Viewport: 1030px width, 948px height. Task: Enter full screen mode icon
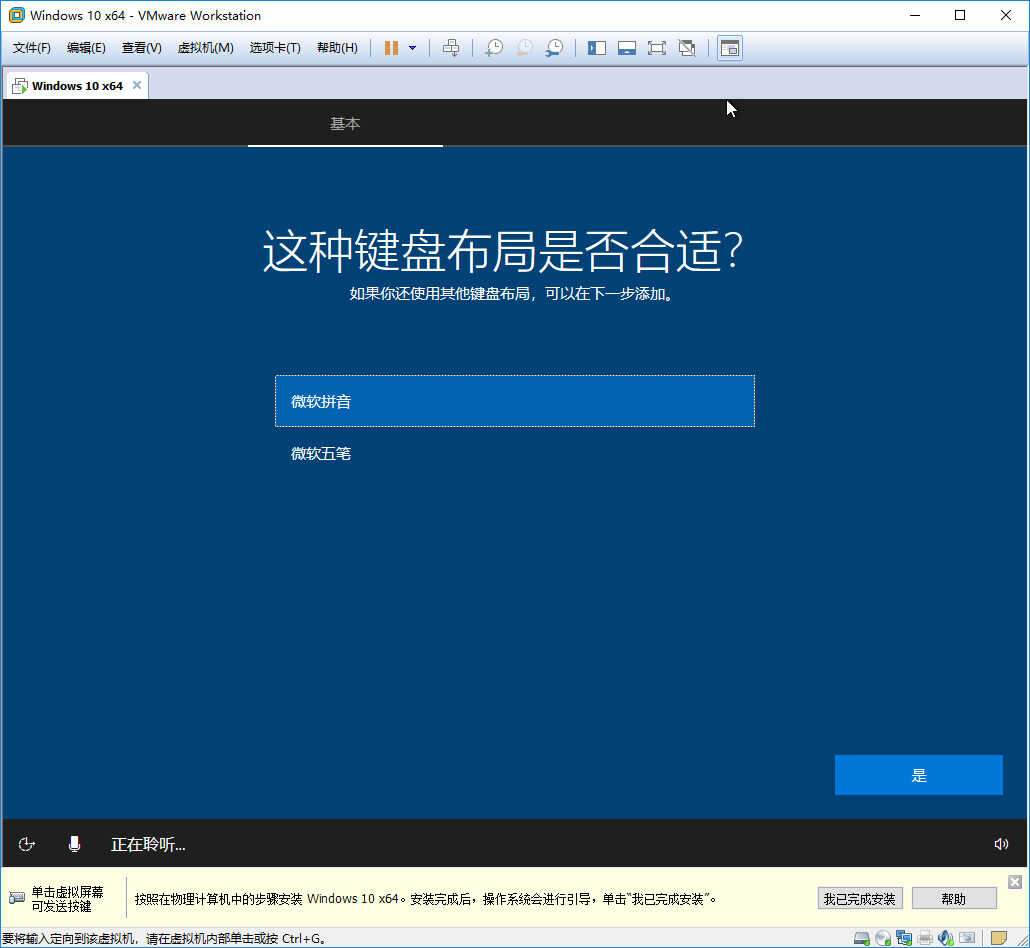click(x=657, y=48)
